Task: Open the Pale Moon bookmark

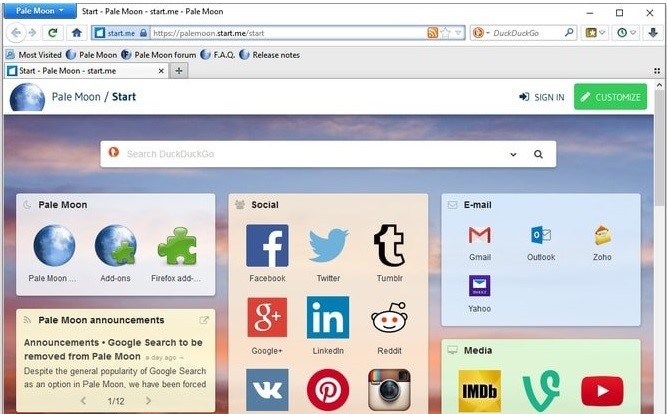Action: (x=91, y=55)
